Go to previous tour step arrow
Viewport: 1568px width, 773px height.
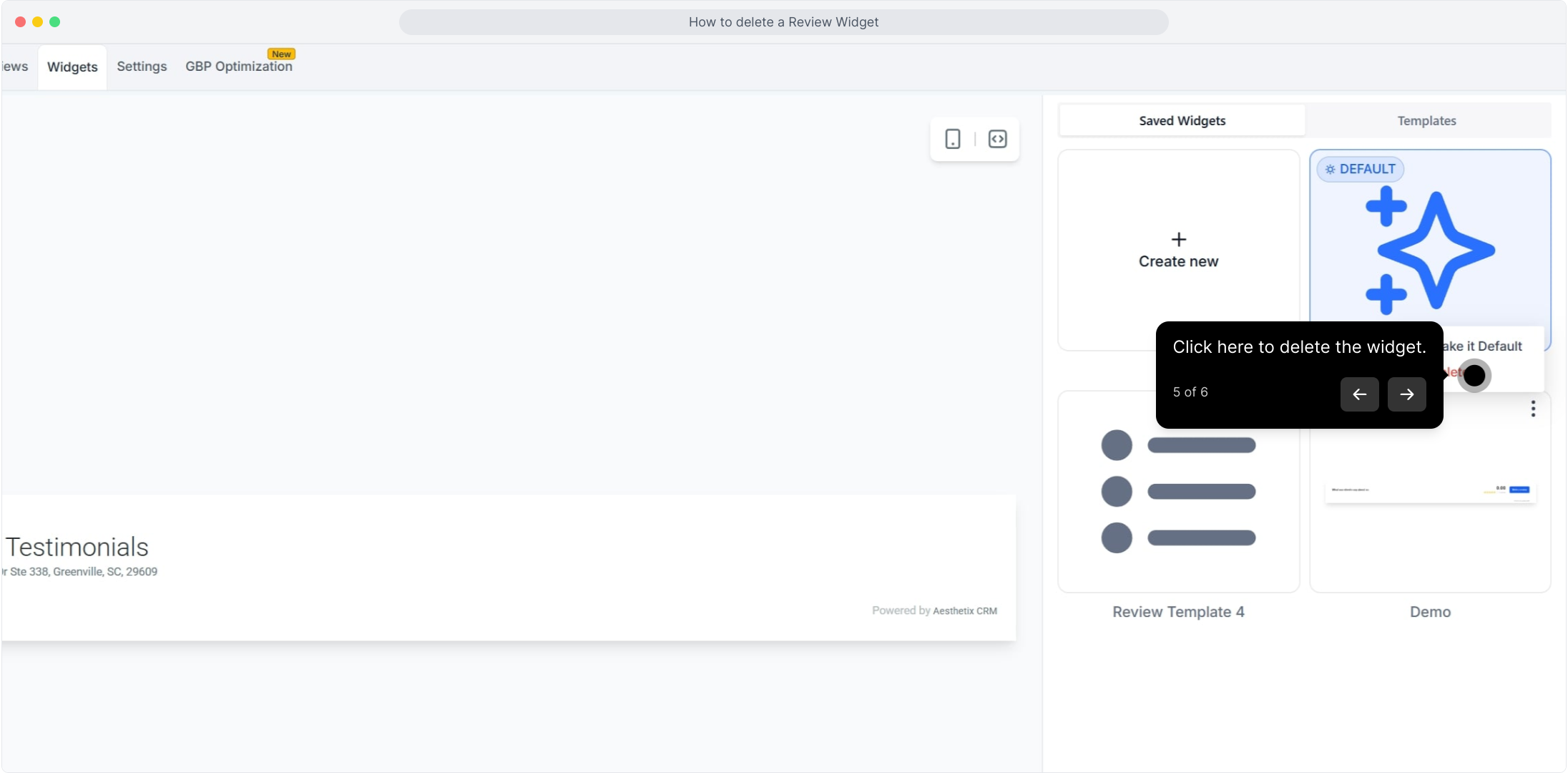point(1359,394)
